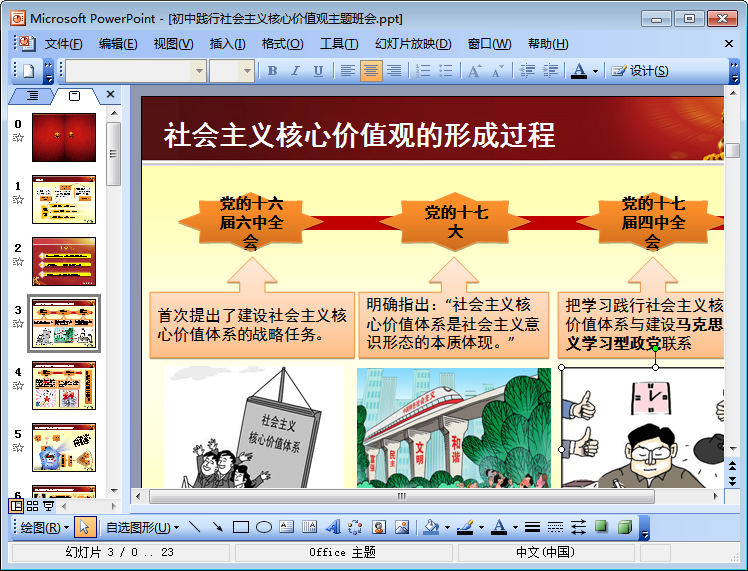
Task: Insert diagram or organization chart
Action: pos(355,527)
